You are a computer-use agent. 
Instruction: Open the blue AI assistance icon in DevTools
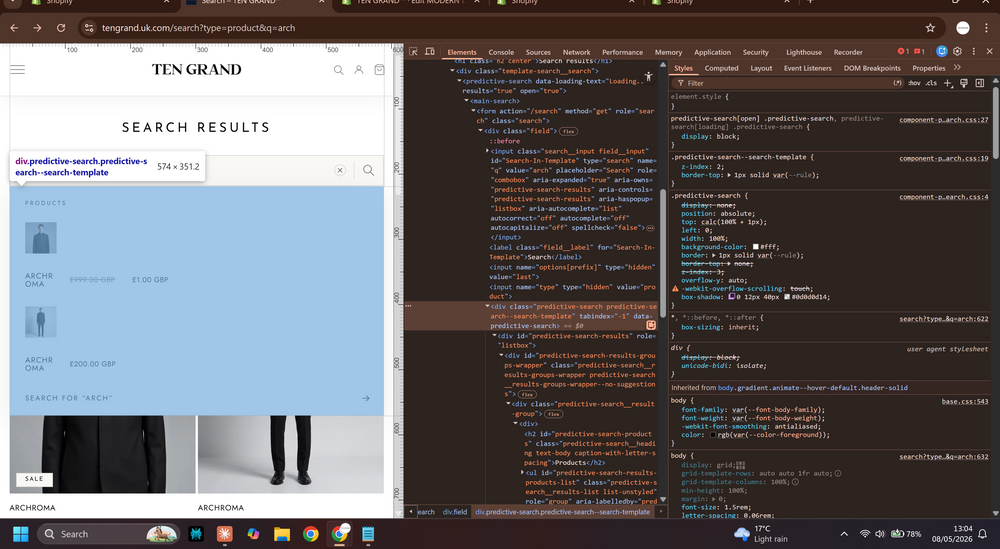point(941,52)
